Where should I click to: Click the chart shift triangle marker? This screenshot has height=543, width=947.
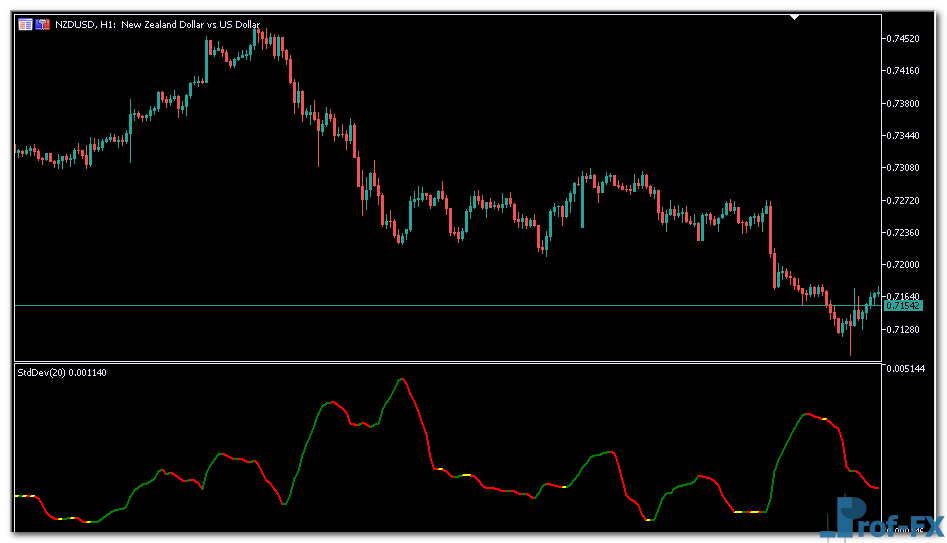795,17
